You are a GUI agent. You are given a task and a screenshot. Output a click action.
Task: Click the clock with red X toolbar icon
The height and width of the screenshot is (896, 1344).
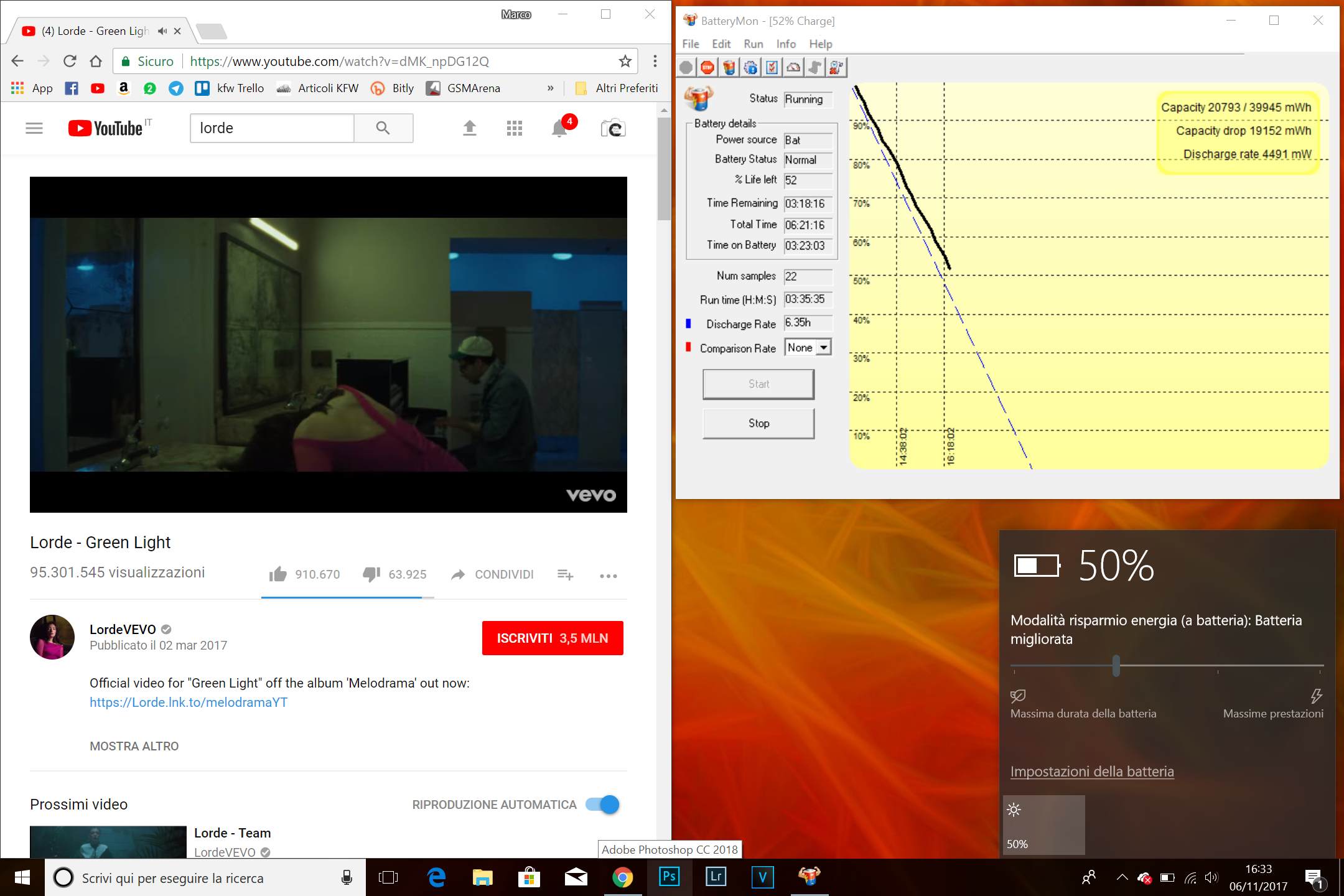836,67
